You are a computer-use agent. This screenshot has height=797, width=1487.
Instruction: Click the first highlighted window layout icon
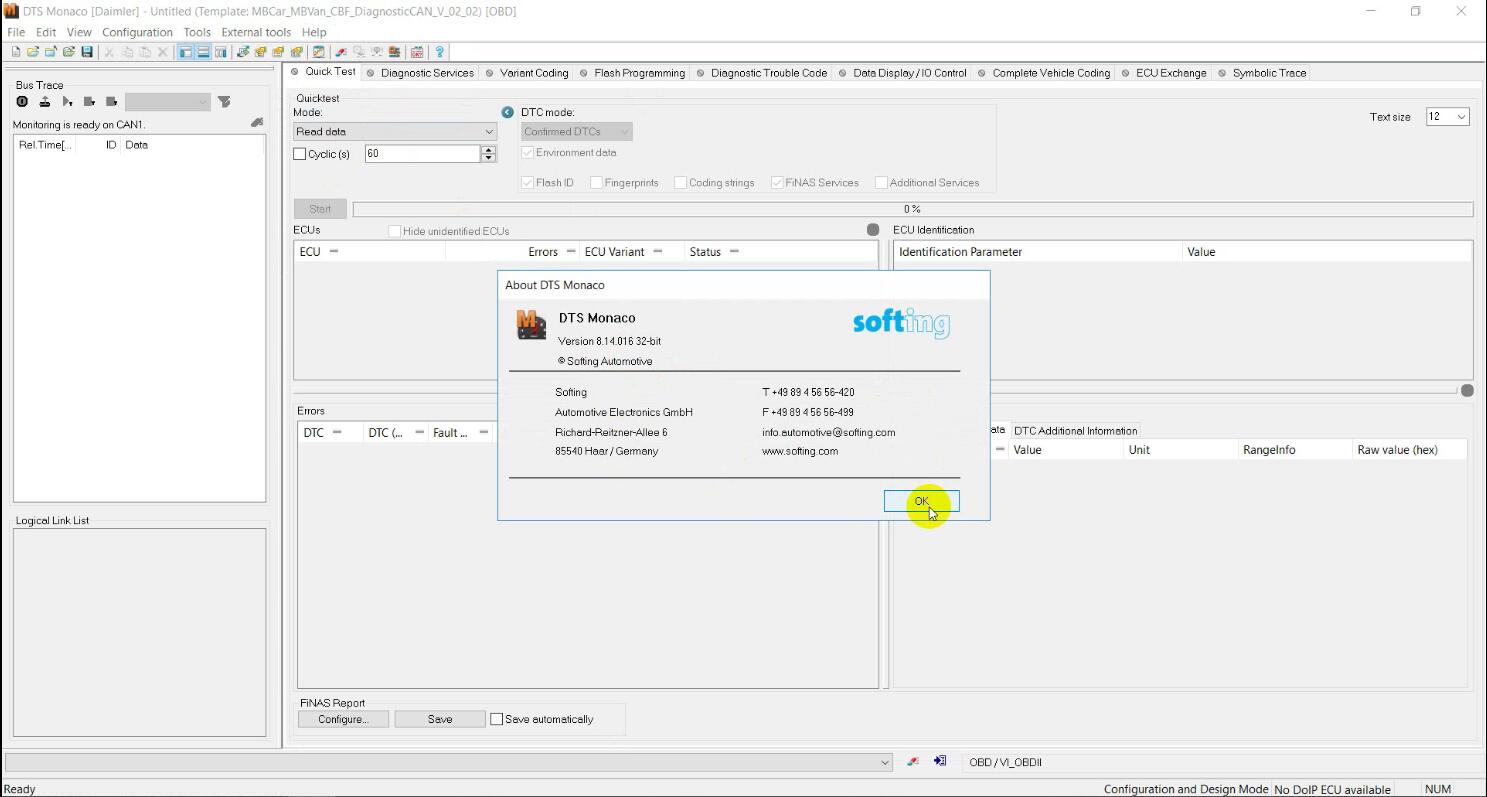click(186, 52)
